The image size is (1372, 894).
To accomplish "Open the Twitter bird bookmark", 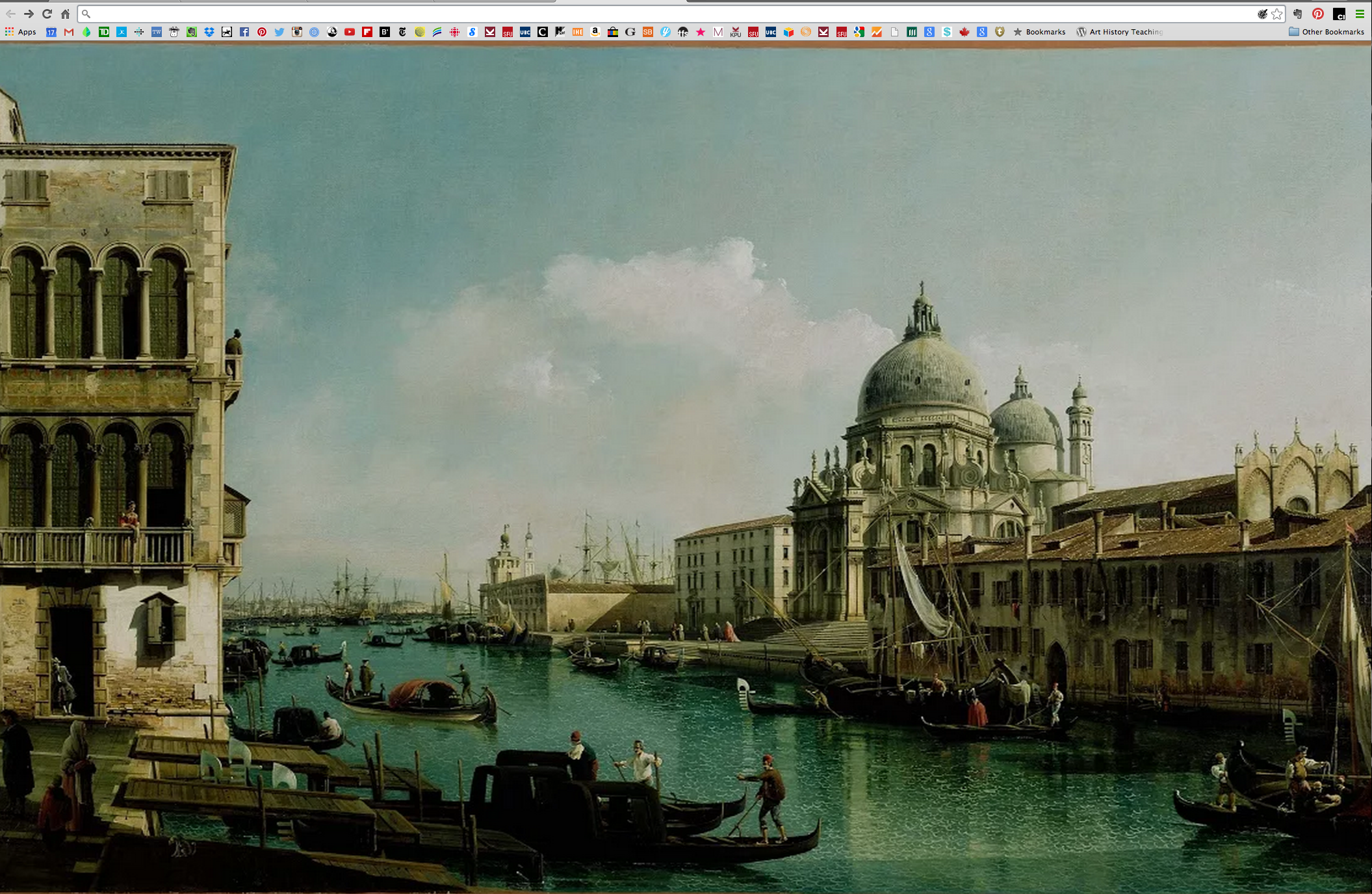I will click(x=279, y=32).
